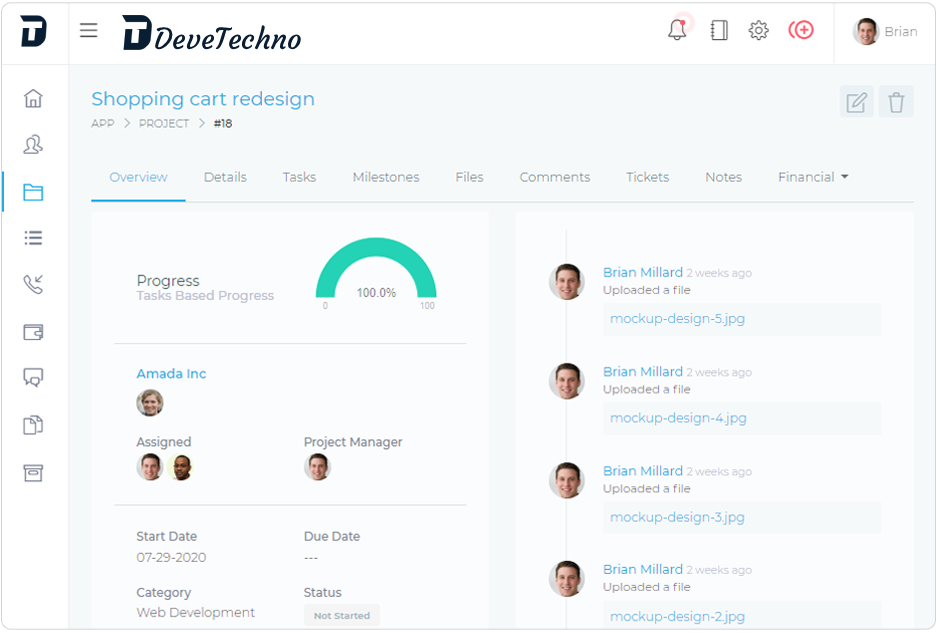
Task: Switch to the Details tab
Action: pyautogui.click(x=225, y=177)
